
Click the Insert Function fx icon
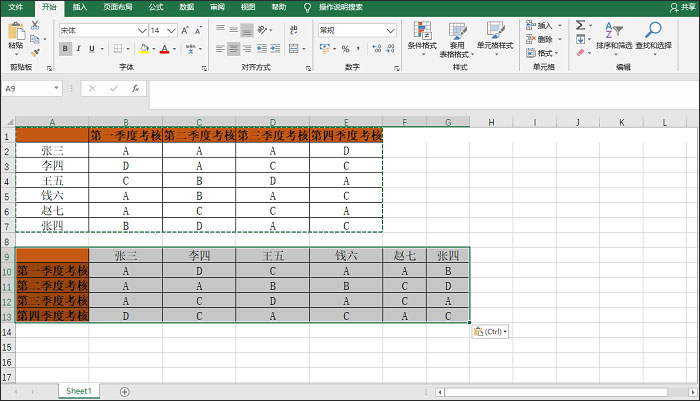(x=135, y=88)
